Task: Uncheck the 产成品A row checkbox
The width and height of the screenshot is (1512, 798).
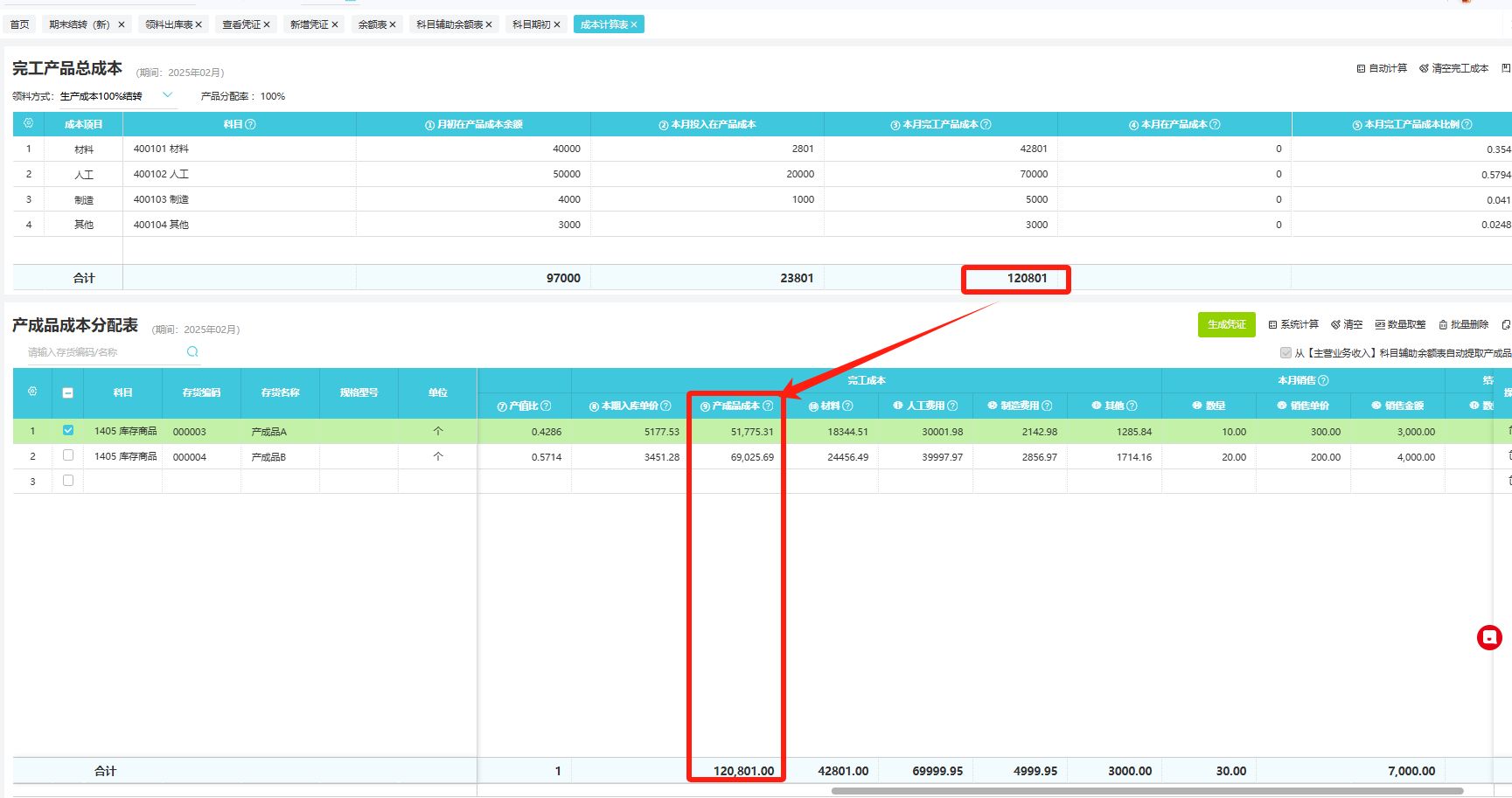Action: 68,431
